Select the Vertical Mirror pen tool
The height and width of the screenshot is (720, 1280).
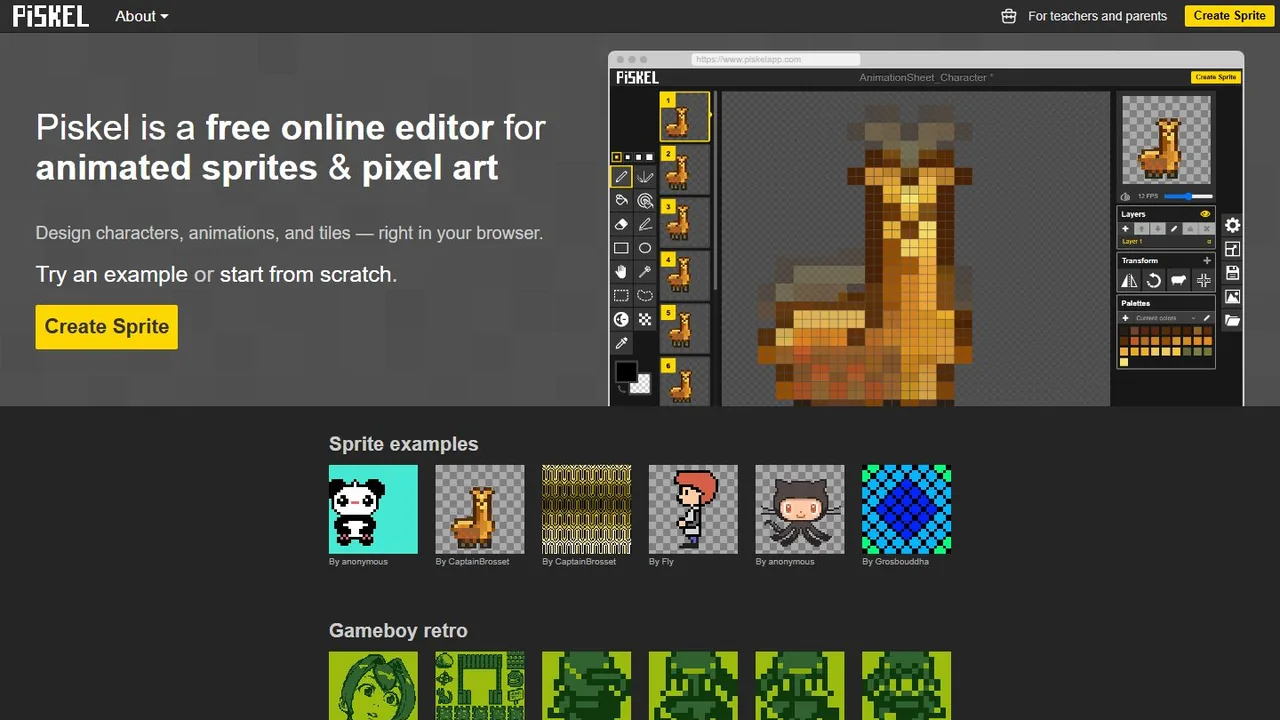pyautogui.click(x=645, y=177)
